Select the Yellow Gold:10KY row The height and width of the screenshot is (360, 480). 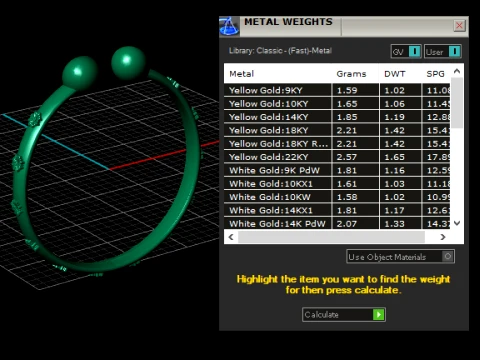[x=337, y=104]
